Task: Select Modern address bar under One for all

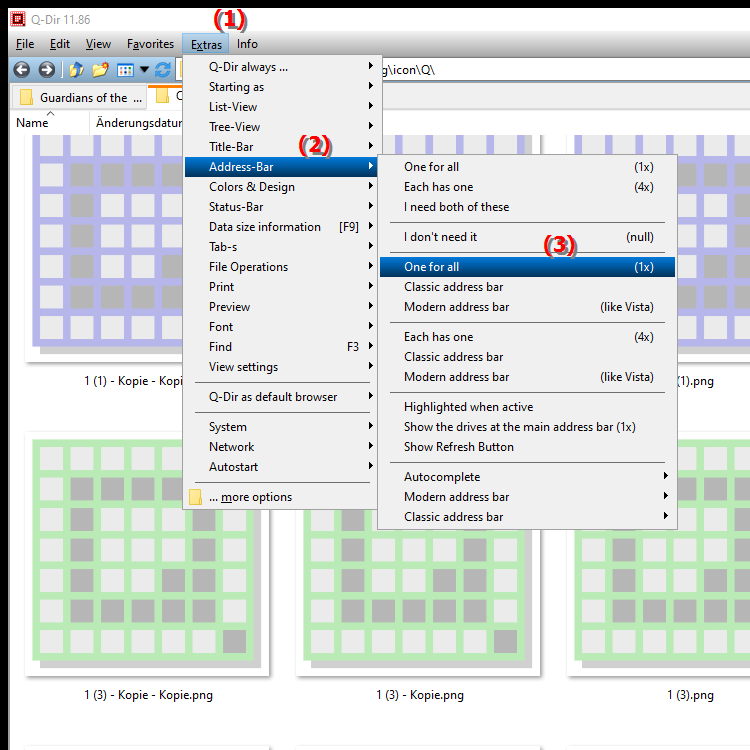Action: coord(528,307)
